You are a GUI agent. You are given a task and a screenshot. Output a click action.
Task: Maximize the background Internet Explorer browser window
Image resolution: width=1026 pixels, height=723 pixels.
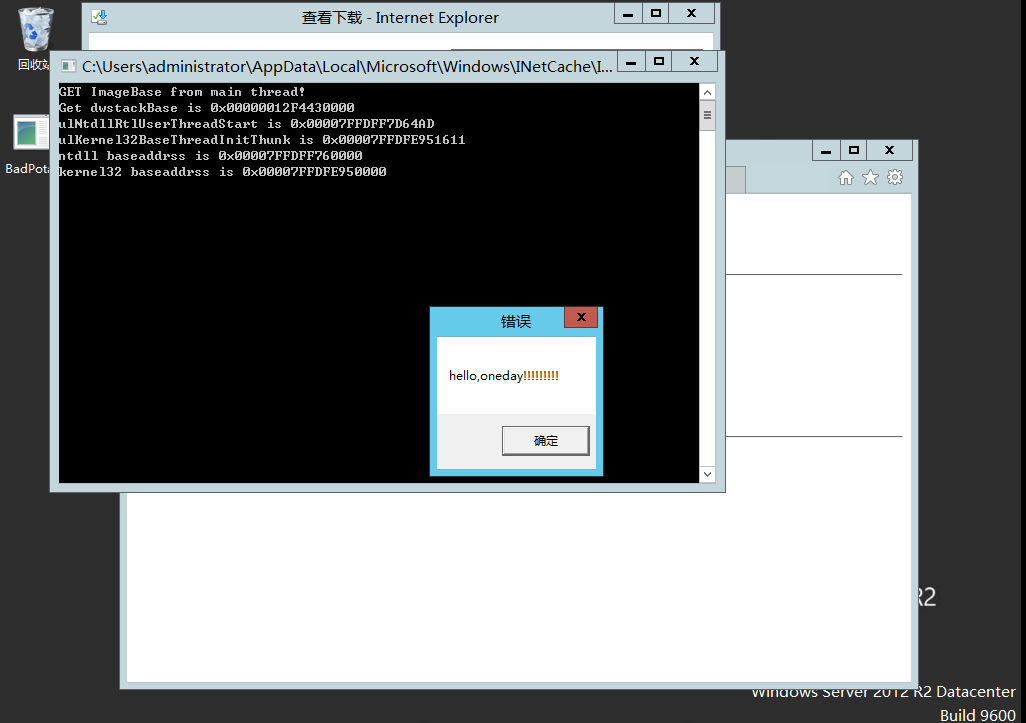[853, 150]
